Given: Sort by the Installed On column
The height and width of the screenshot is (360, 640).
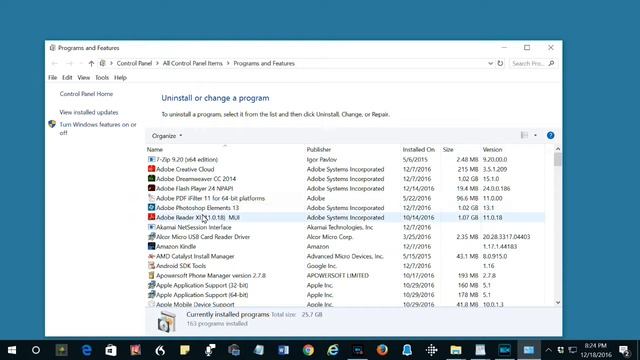Looking at the screenshot, I should point(420,149).
